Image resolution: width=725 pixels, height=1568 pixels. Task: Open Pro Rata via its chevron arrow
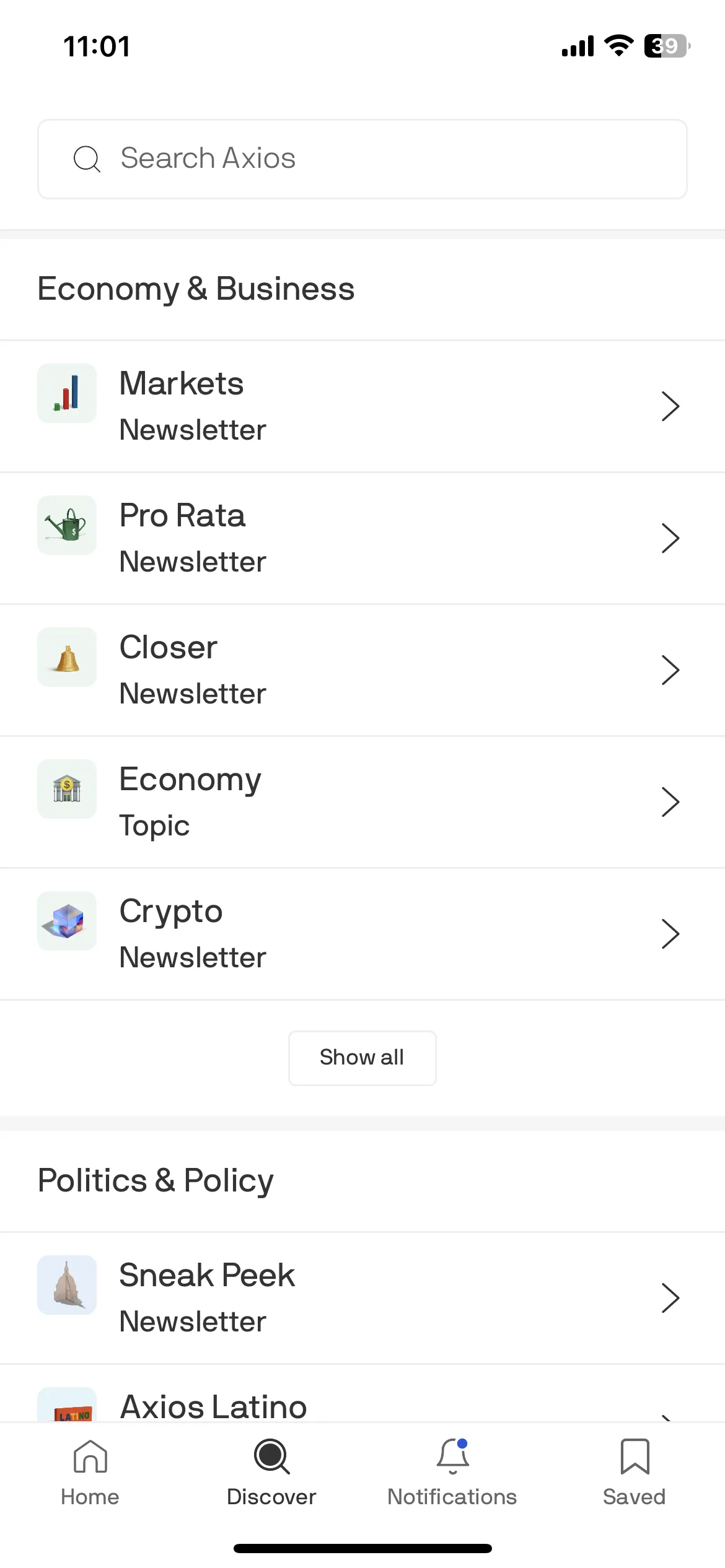(x=670, y=538)
